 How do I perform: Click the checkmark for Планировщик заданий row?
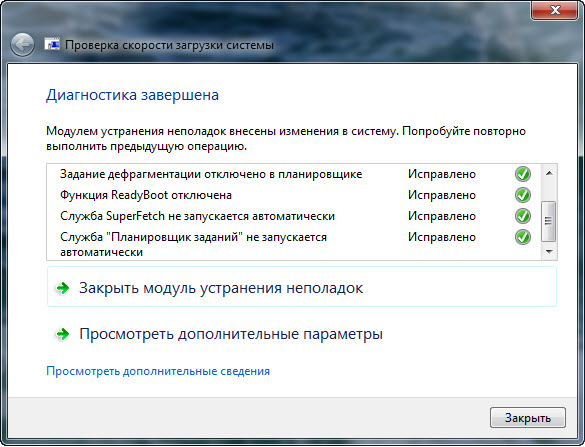pos(523,237)
